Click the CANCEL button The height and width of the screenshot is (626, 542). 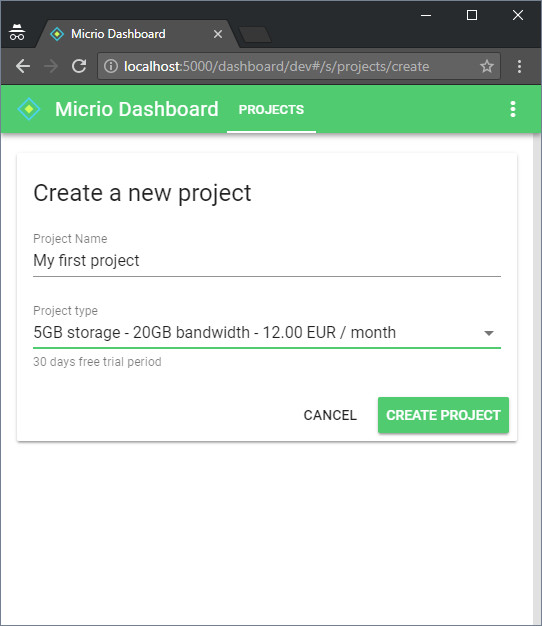pyautogui.click(x=330, y=415)
